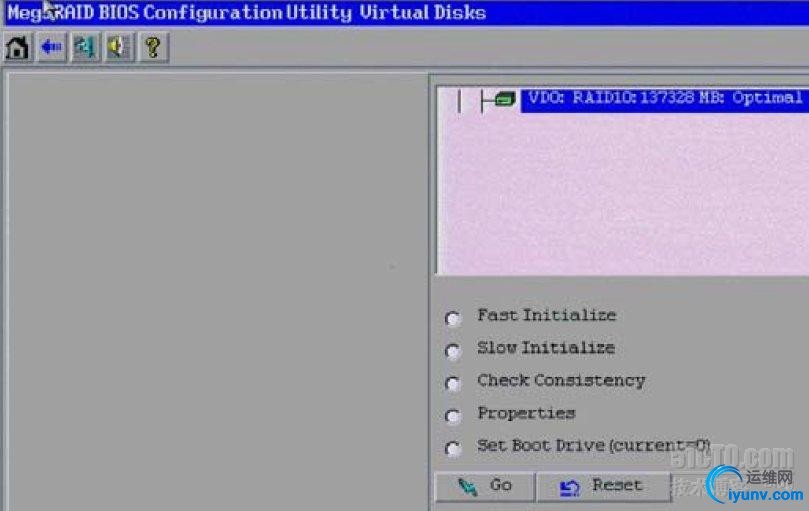Viewport: 809px width, 511px height.
Task: Select the Properties radio option
Action: click(453, 416)
